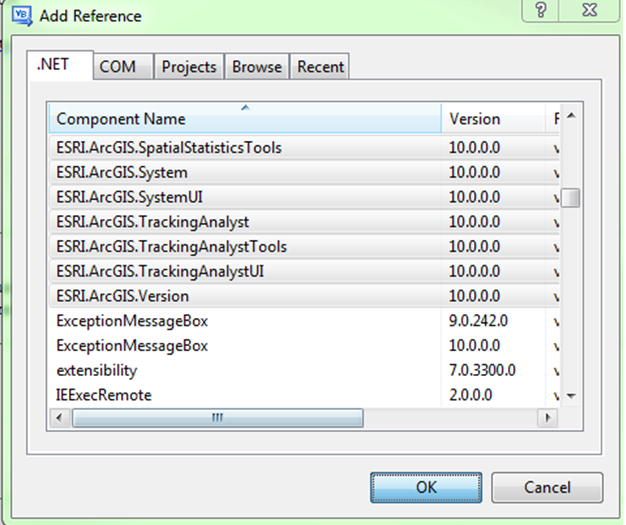Click the help question mark button
This screenshot has width=626, height=525.
tap(541, 10)
